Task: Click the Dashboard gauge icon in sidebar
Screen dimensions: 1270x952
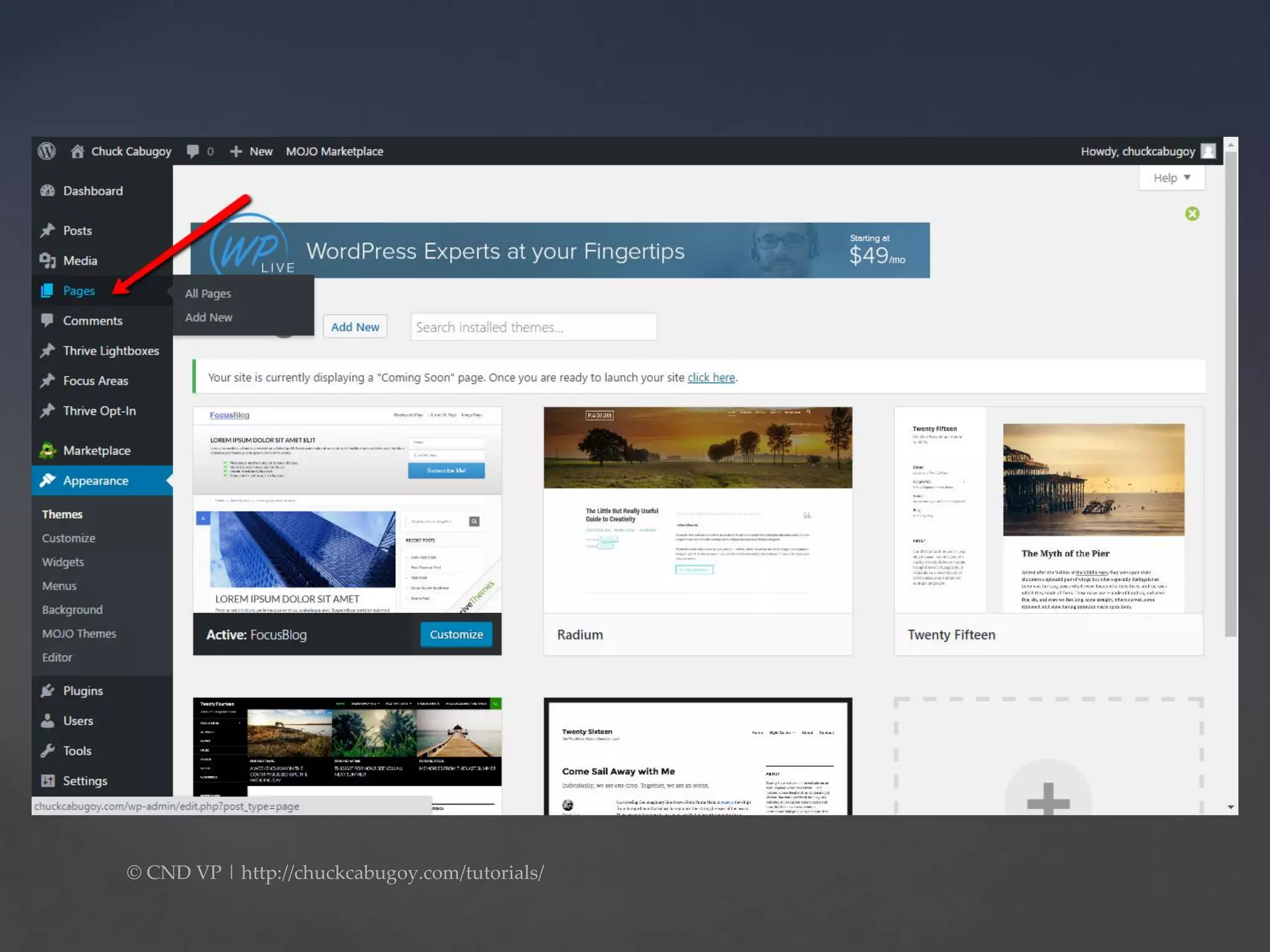Action: click(x=48, y=191)
